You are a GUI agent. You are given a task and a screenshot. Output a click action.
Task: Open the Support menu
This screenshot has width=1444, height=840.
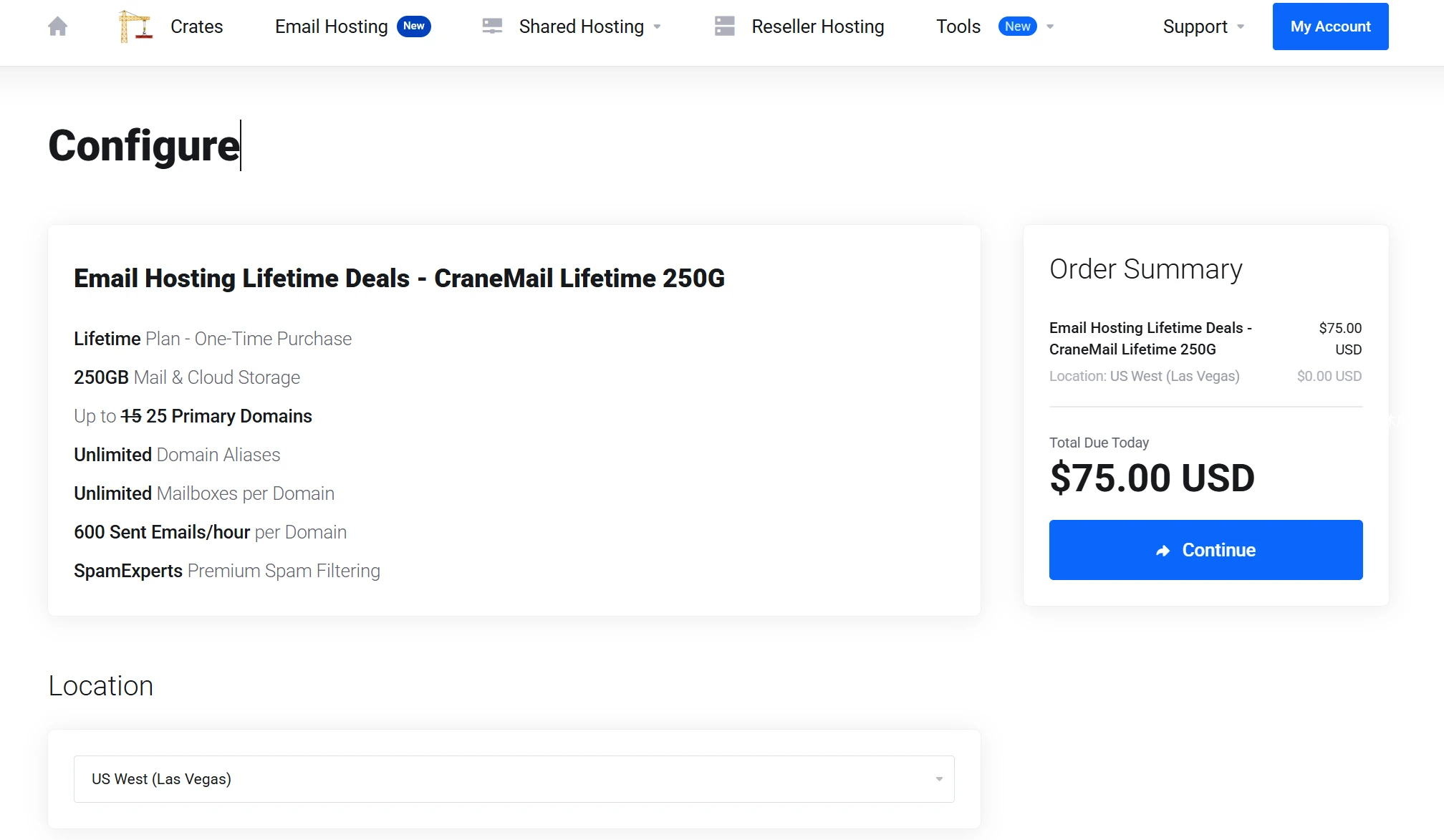click(1195, 26)
